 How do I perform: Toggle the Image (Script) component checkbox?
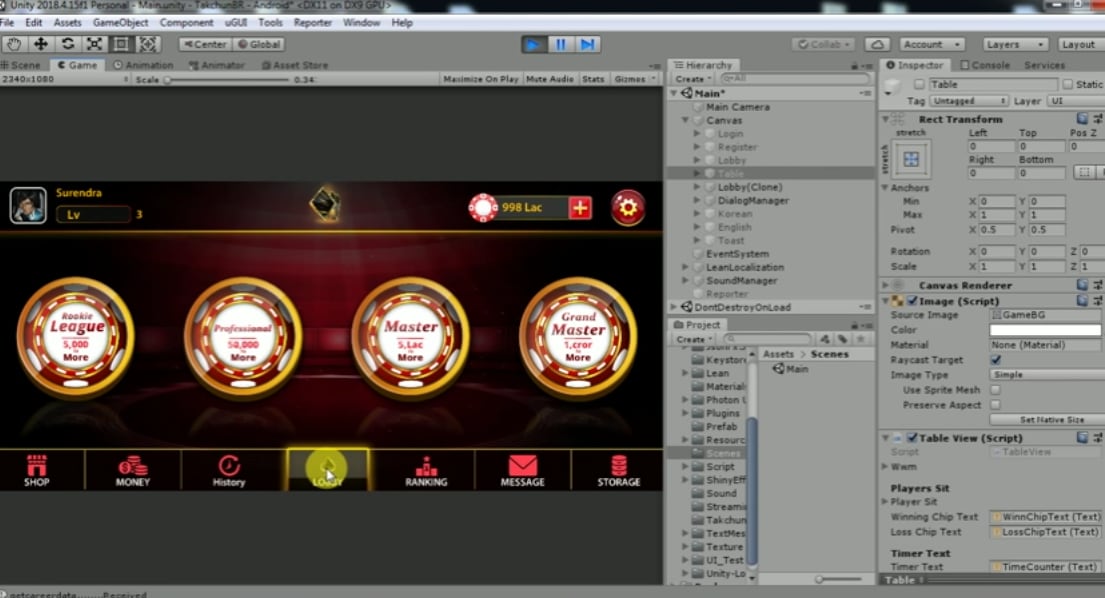[x=912, y=301]
